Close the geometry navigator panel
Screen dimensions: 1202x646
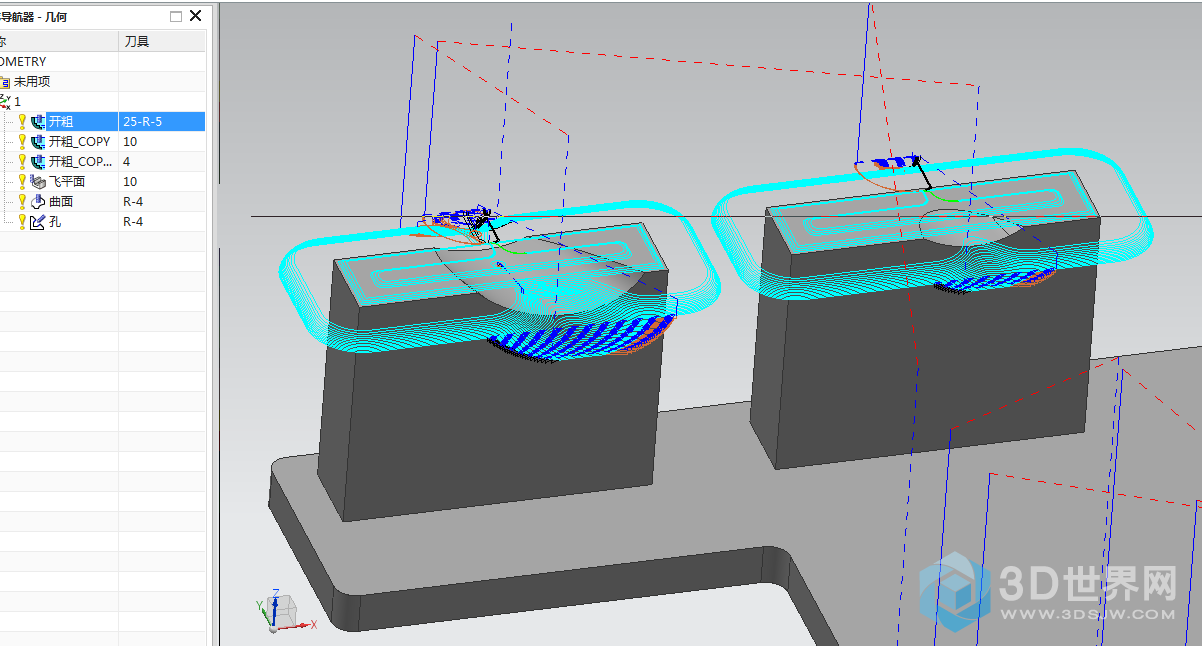195,16
